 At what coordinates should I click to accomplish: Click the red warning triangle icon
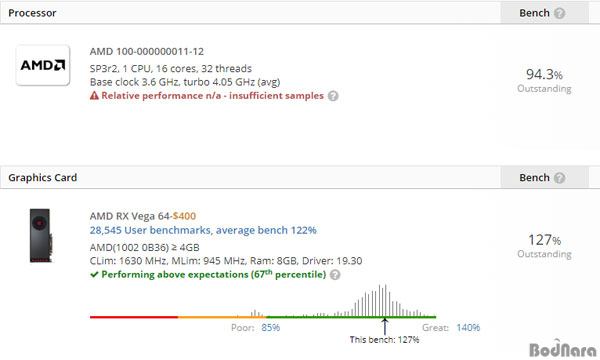point(94,96)
